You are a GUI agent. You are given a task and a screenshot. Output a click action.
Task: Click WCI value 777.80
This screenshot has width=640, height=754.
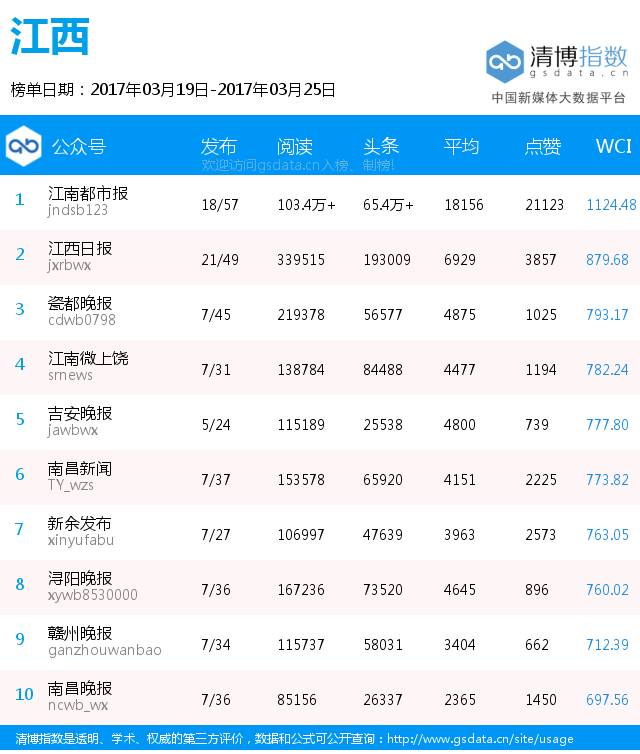[x=607, y=425]
